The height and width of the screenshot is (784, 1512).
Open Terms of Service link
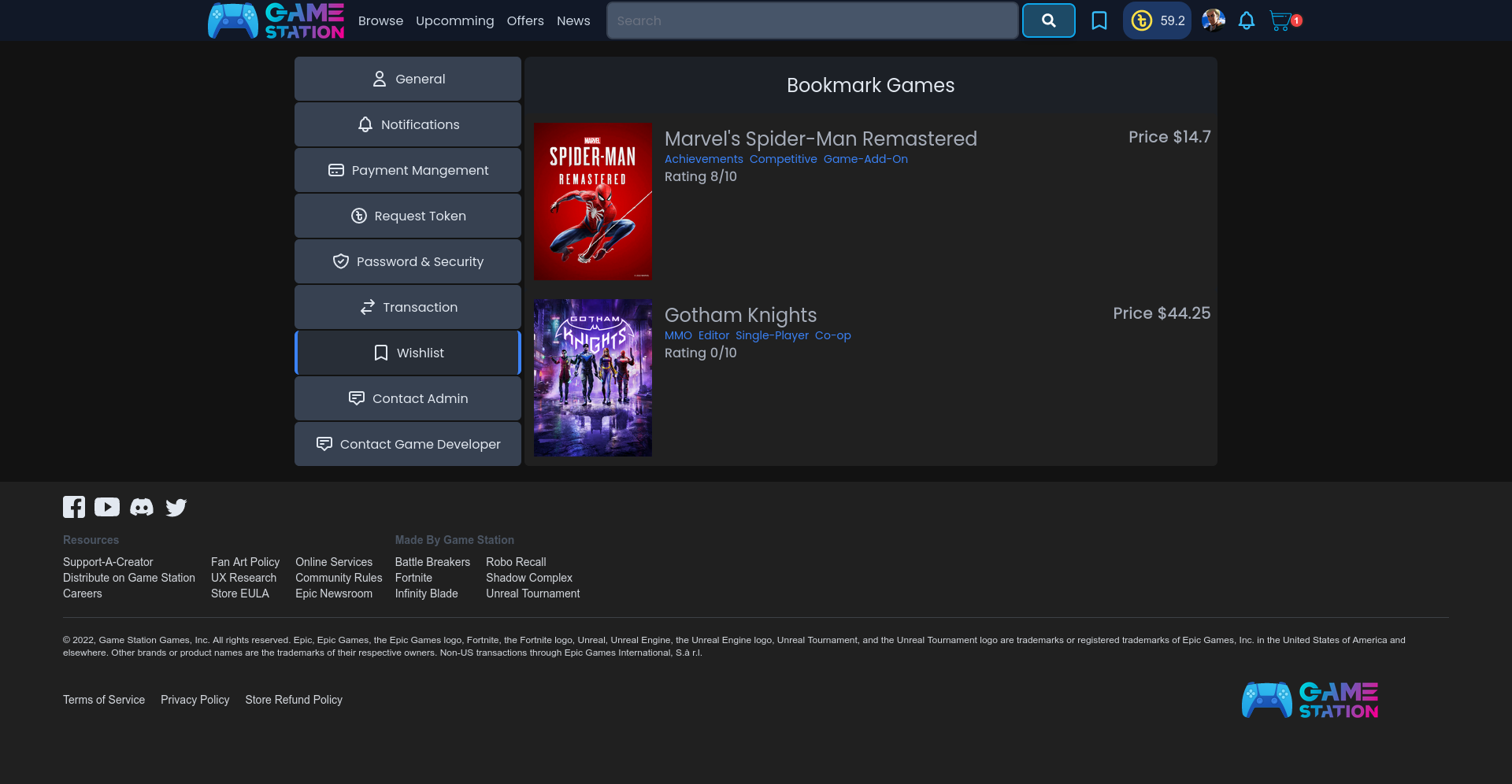coord(104,700)
